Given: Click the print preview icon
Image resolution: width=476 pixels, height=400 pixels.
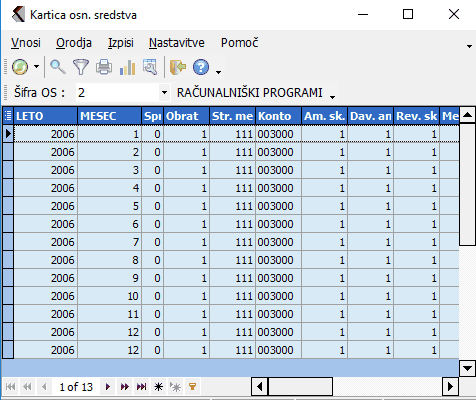Looking at the screenshot, I should pos(150,67).
